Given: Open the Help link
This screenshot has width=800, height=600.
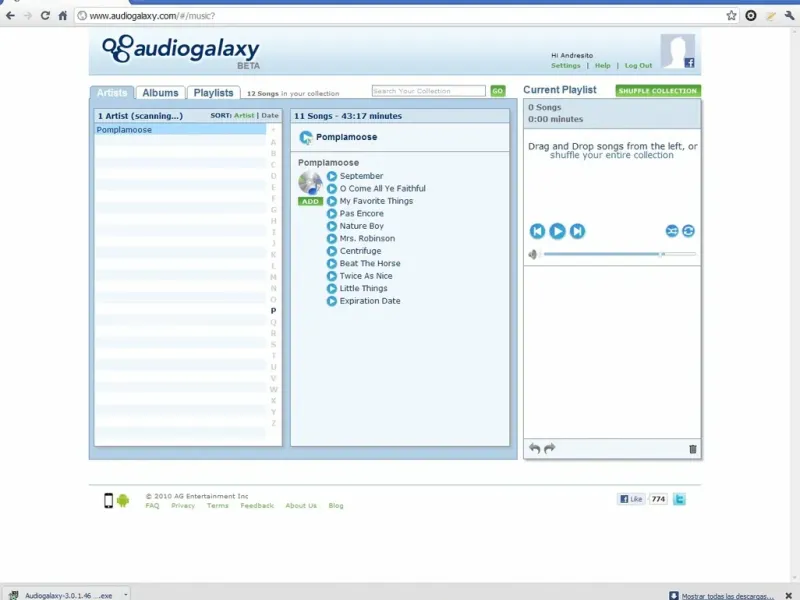Looking at the screenshot, I should [602, 66].
